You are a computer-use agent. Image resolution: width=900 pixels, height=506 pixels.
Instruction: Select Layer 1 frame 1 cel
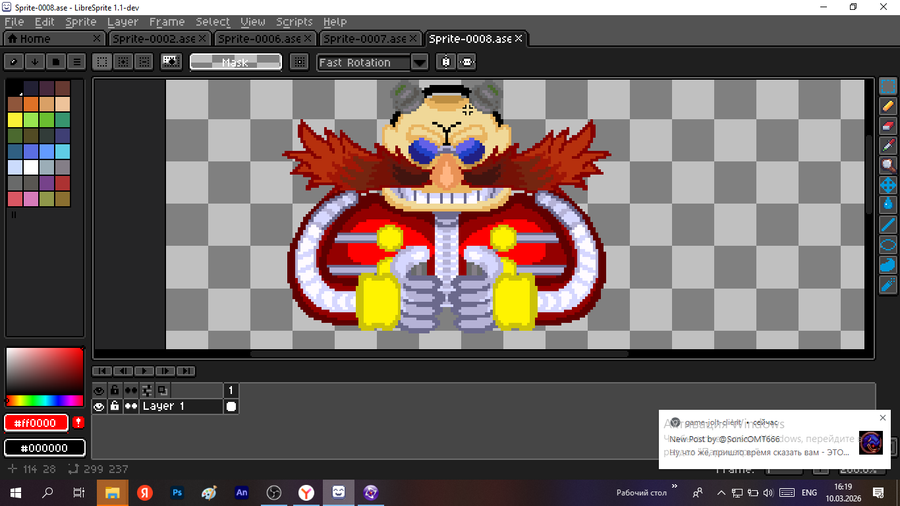231,406
